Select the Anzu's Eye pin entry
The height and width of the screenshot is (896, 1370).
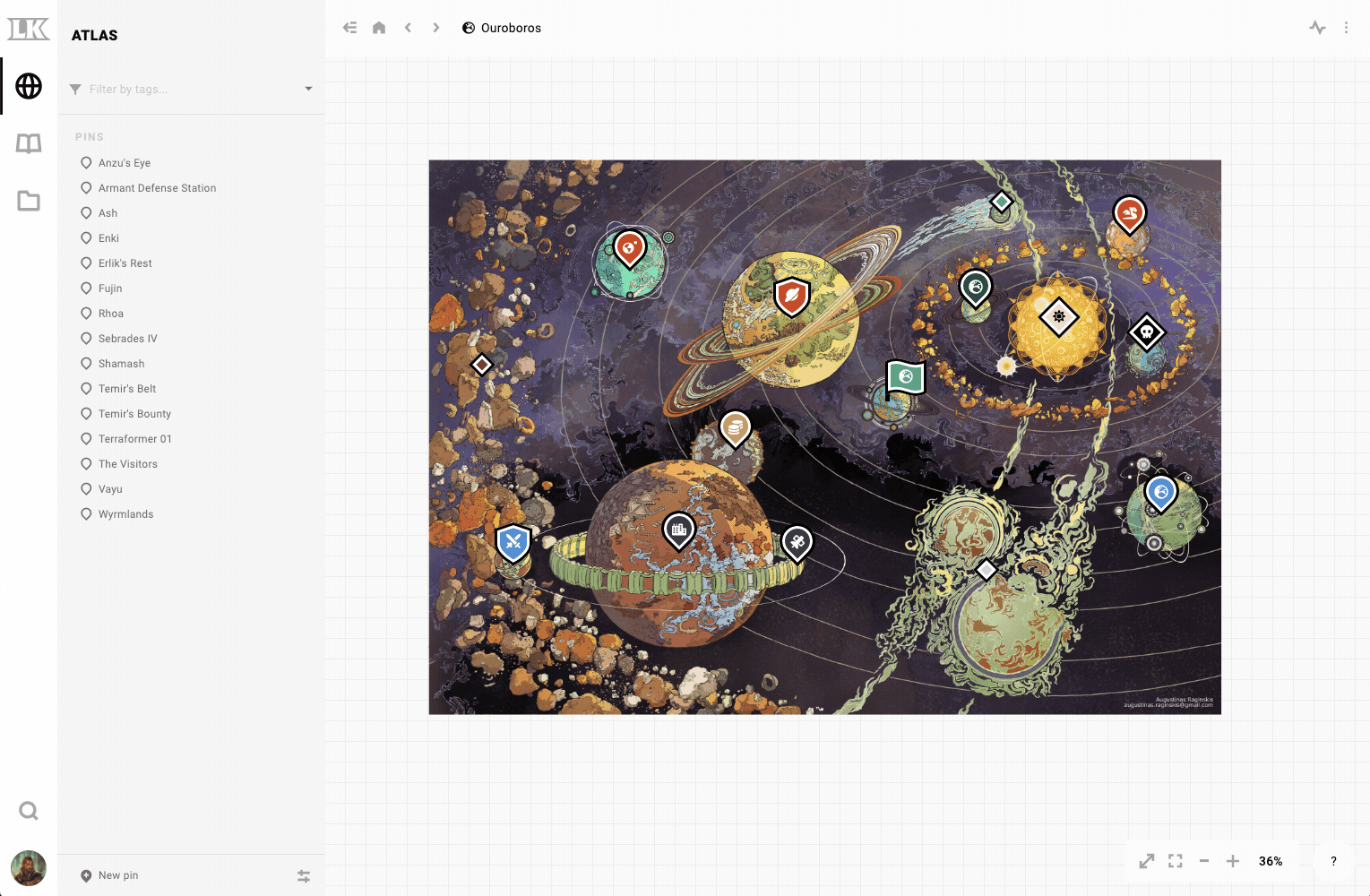point(191,163)
